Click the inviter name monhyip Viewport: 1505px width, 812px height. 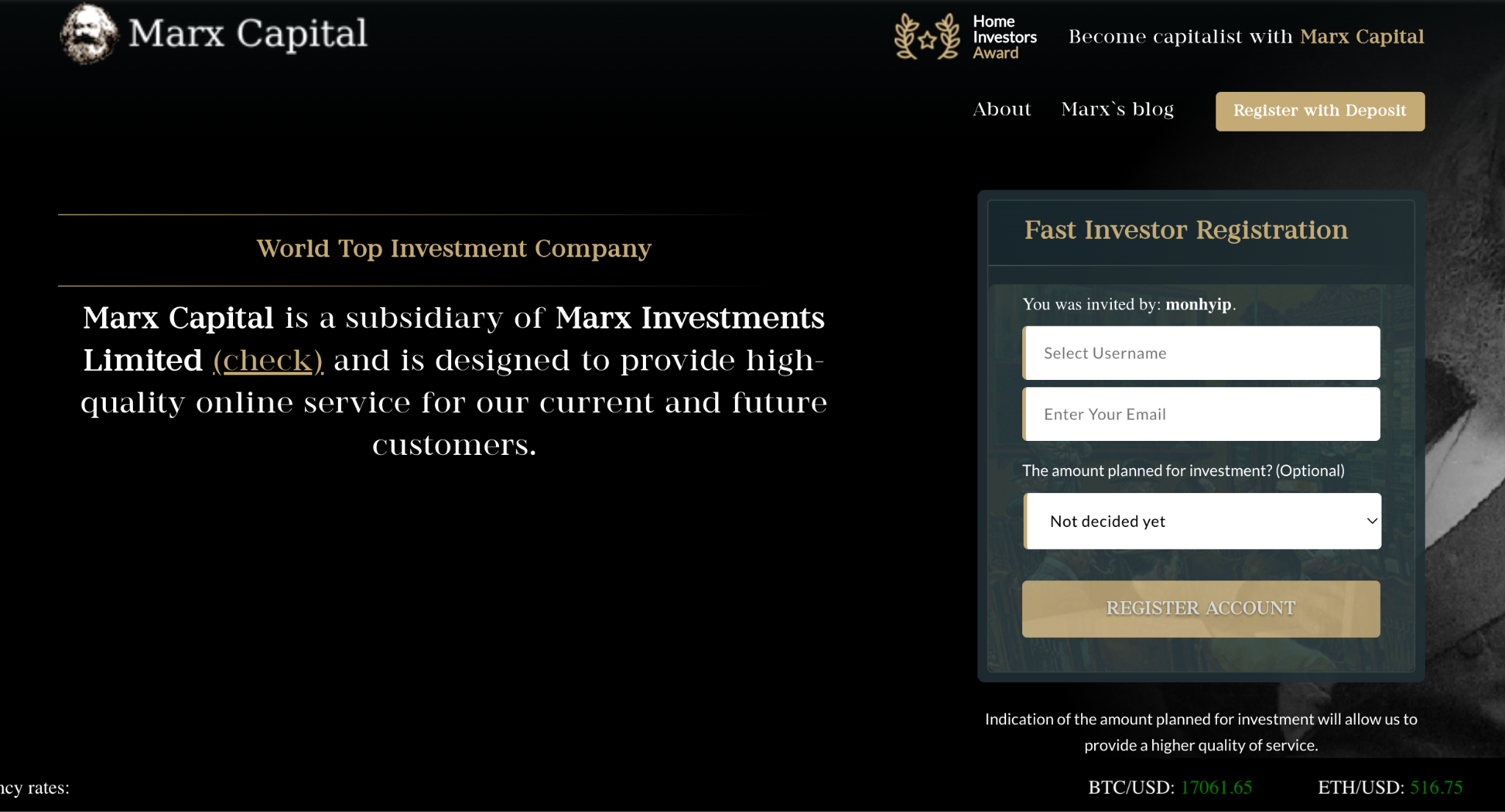tap(1198, 304)
